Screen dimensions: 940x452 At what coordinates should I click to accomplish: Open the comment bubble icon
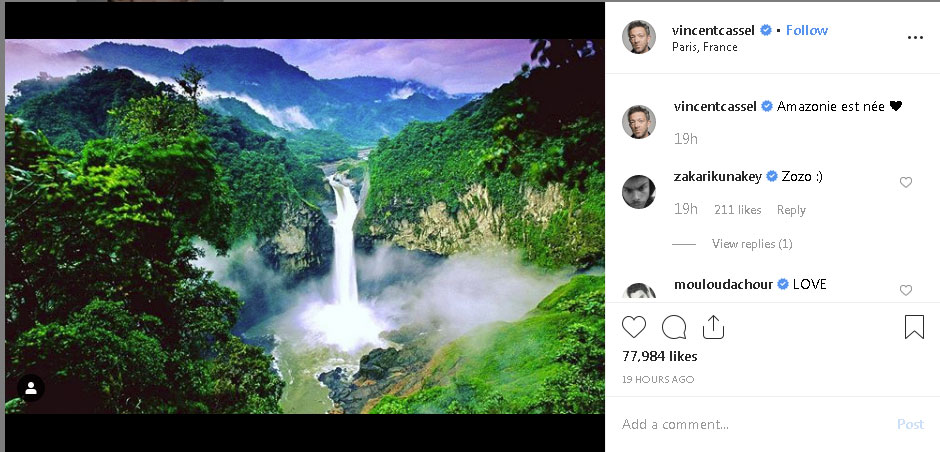point(674,327)
